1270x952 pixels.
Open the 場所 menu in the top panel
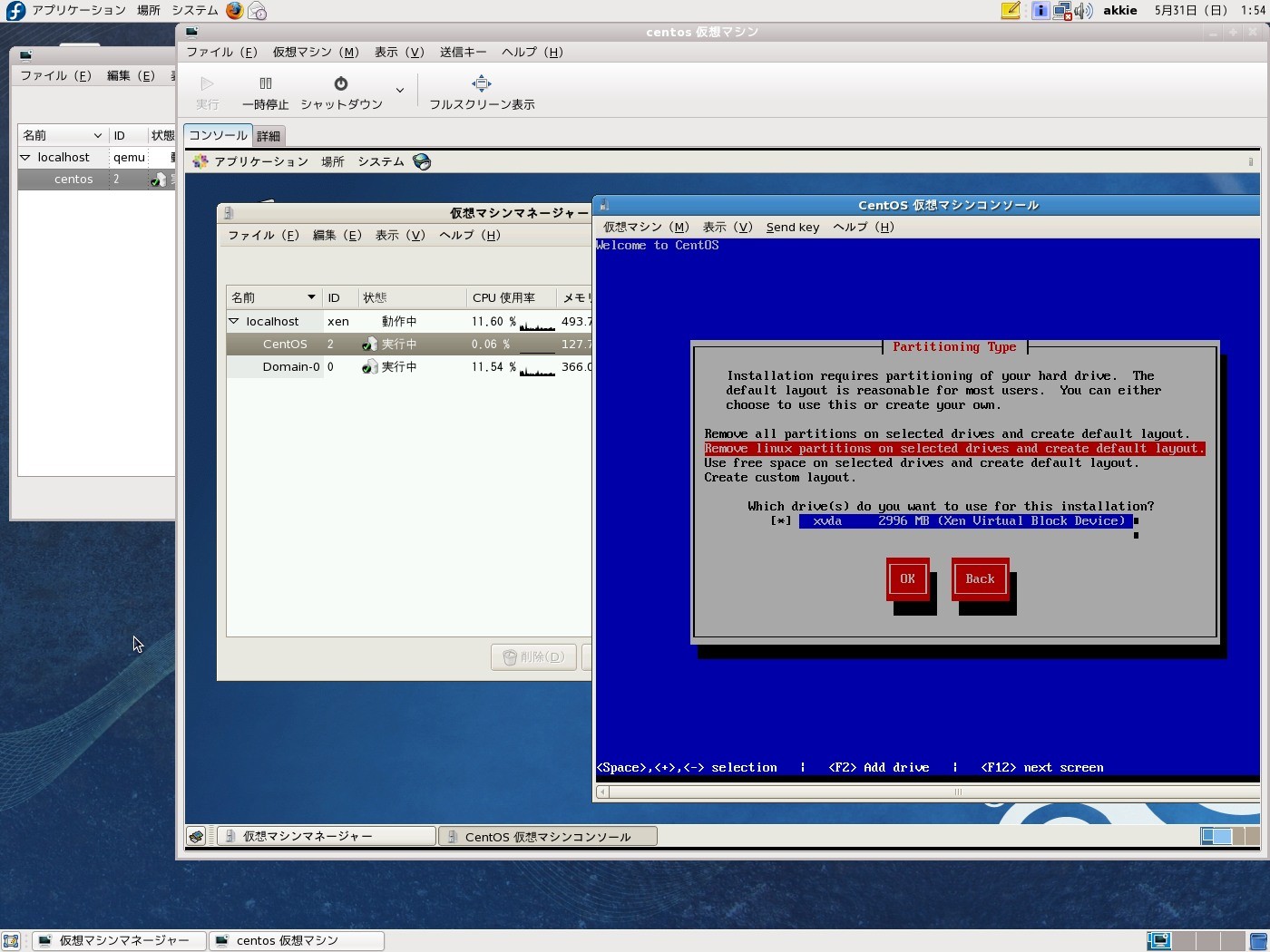[x=149, y=11]
